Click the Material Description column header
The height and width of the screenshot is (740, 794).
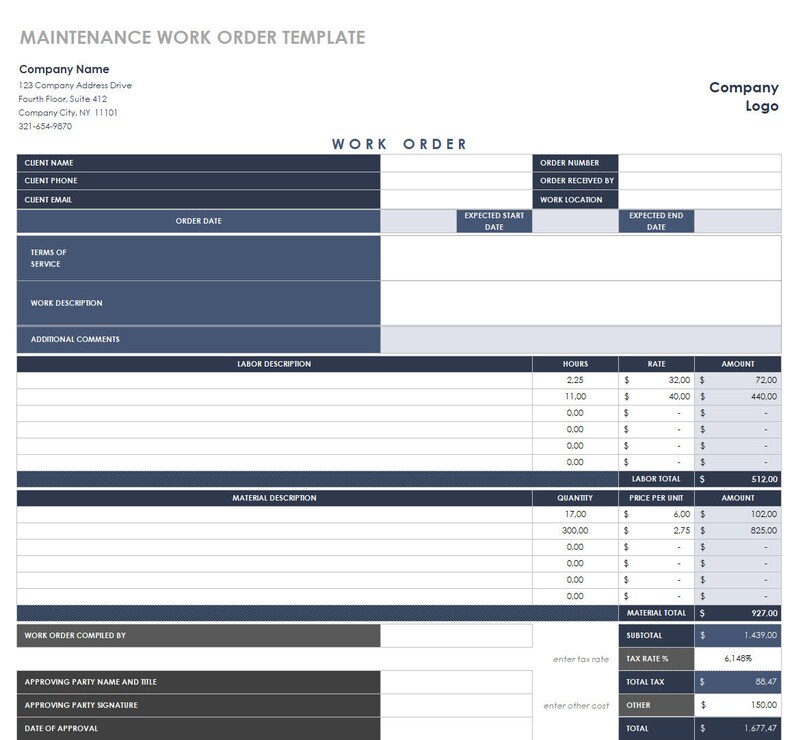coord(274,498)
